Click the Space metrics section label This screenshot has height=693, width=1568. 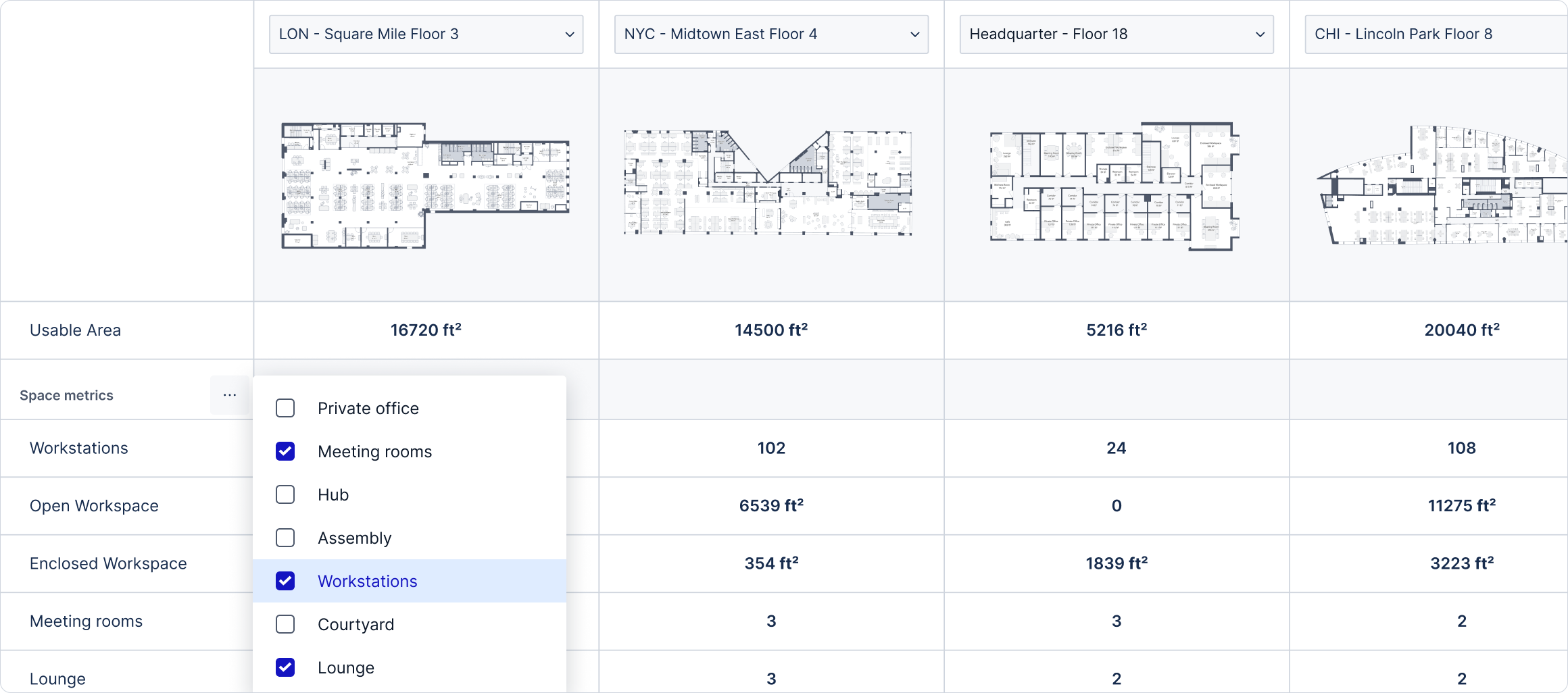[x=67, y=395]
